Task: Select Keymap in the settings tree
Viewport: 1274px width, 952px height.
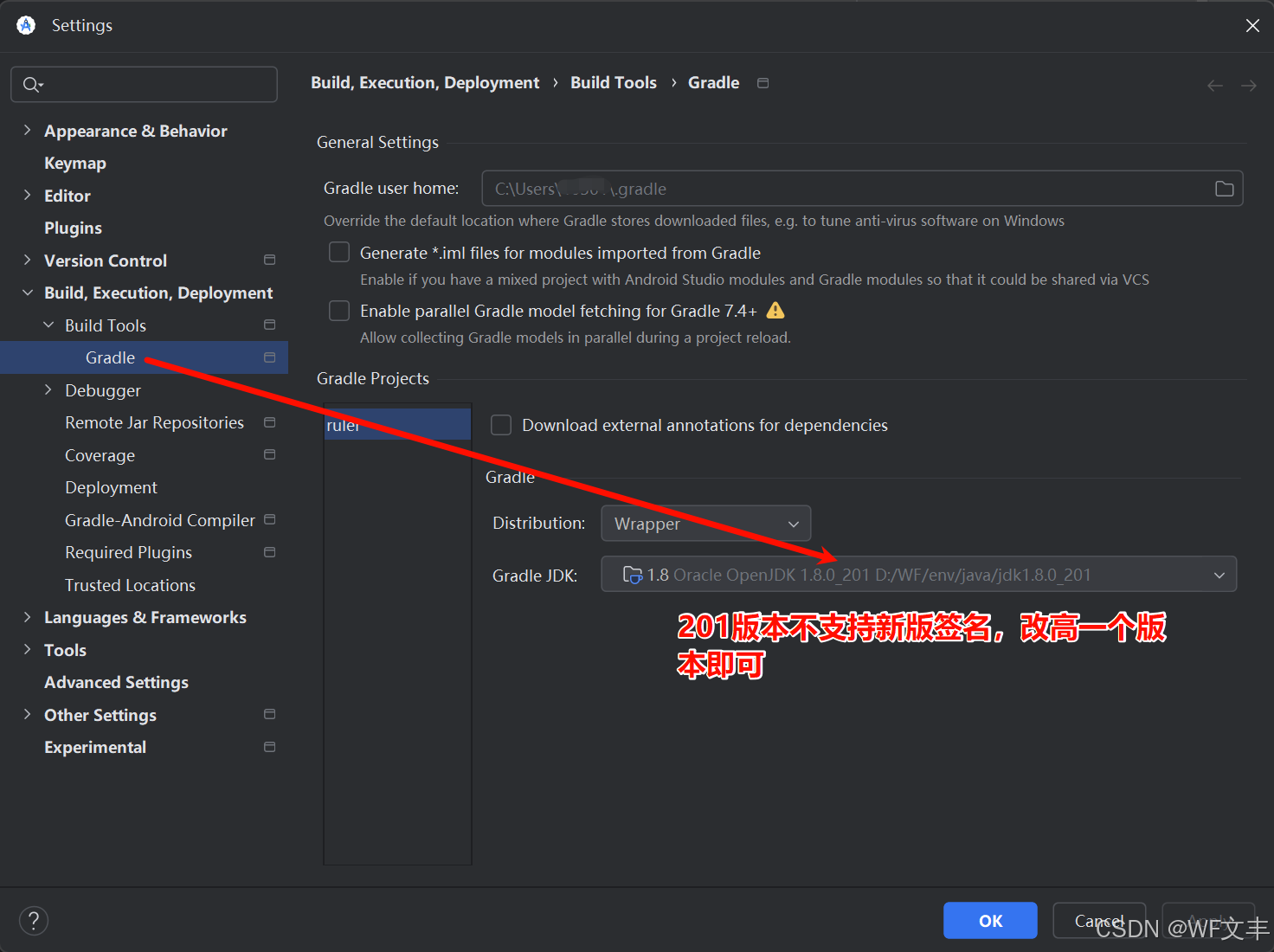Action: point(75,163)
